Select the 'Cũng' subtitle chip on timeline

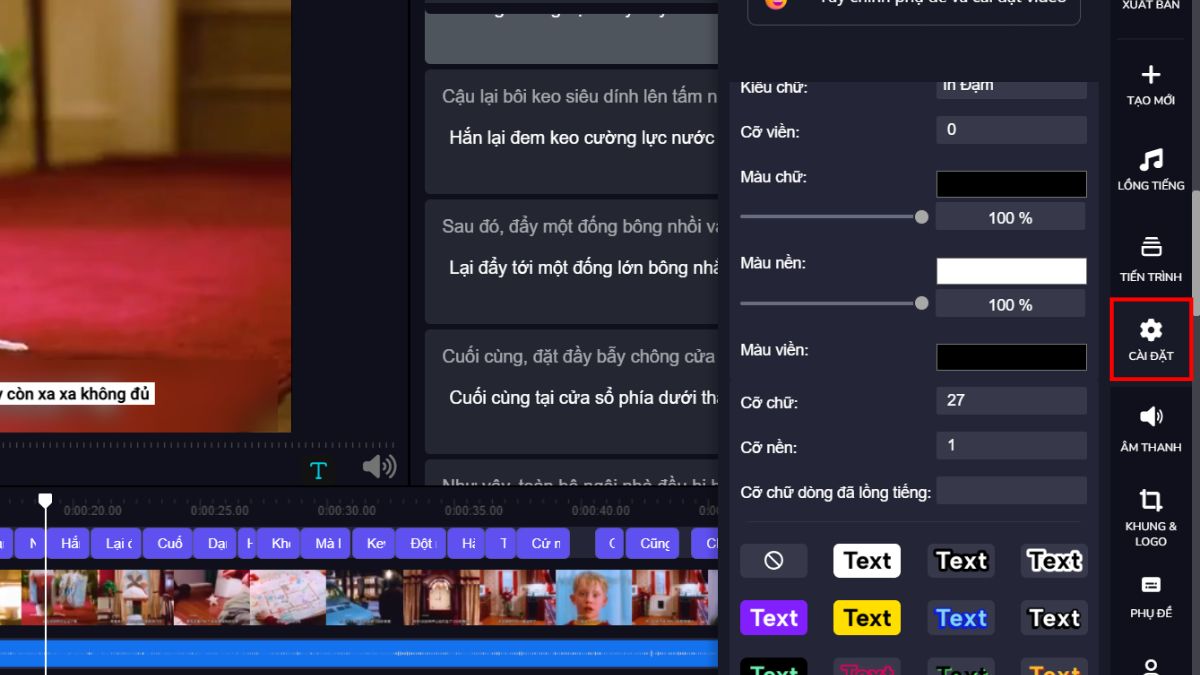[x=652, y=543]
